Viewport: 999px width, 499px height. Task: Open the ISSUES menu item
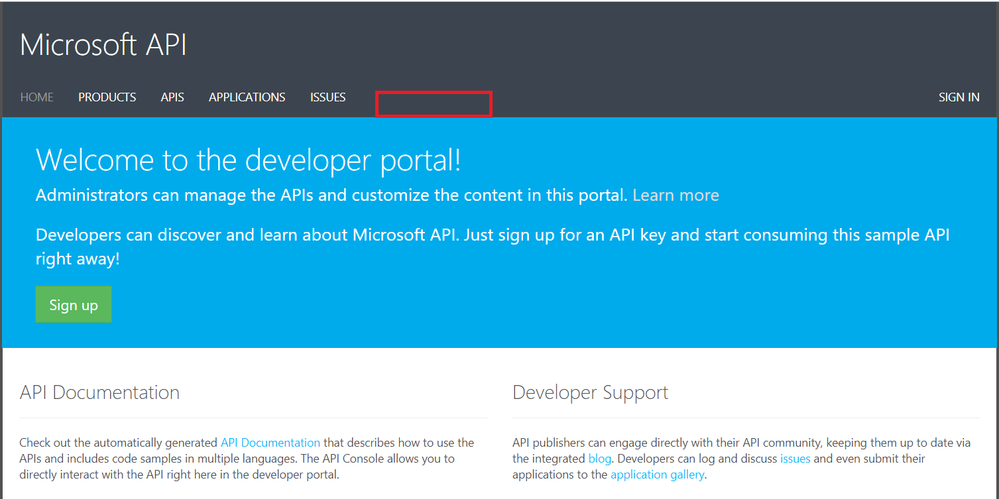pyautogui.click(x=328, y=98)
